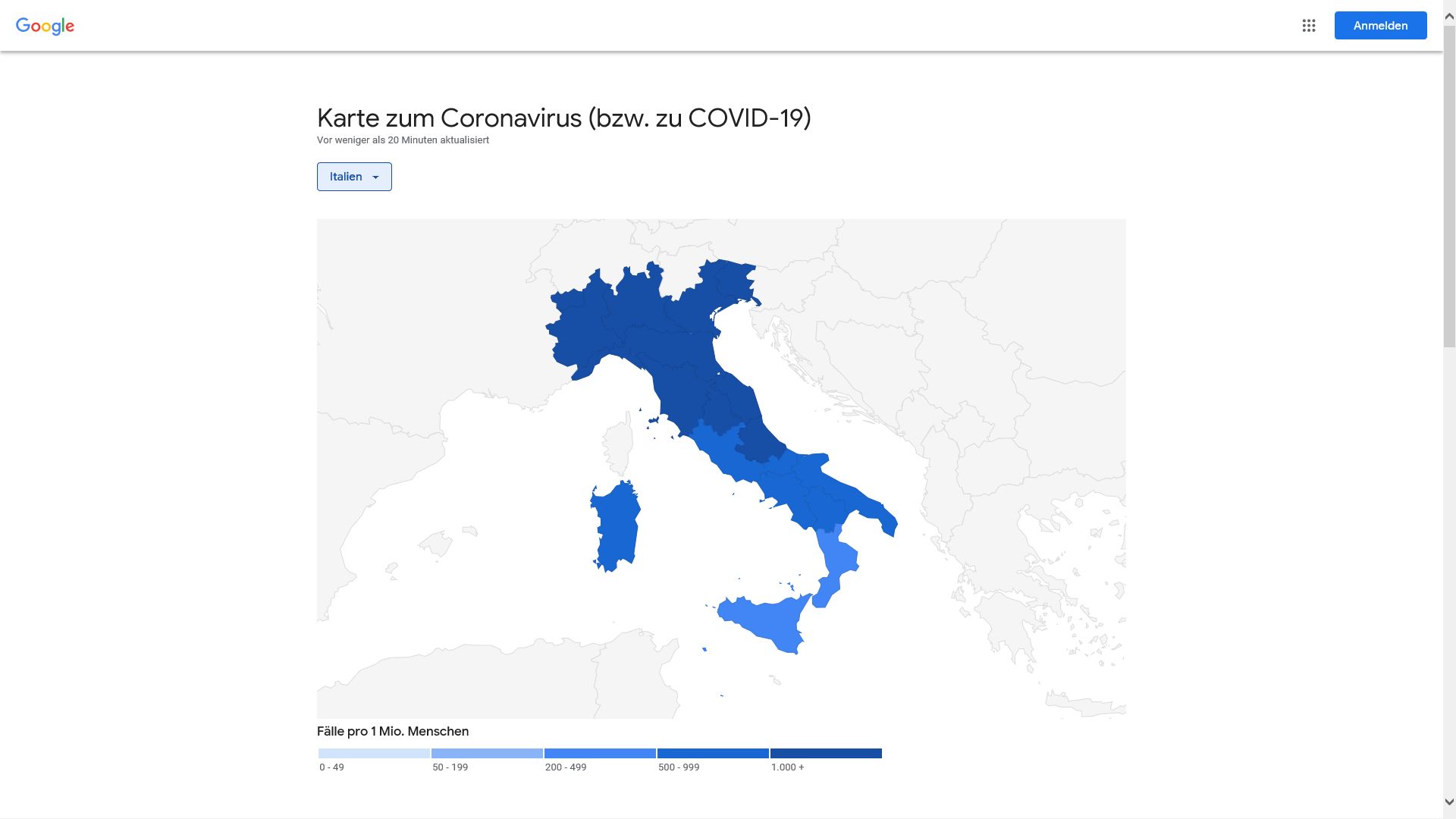Click the Google logo
Screen dimensions: 1456x819
click(45, 26)
